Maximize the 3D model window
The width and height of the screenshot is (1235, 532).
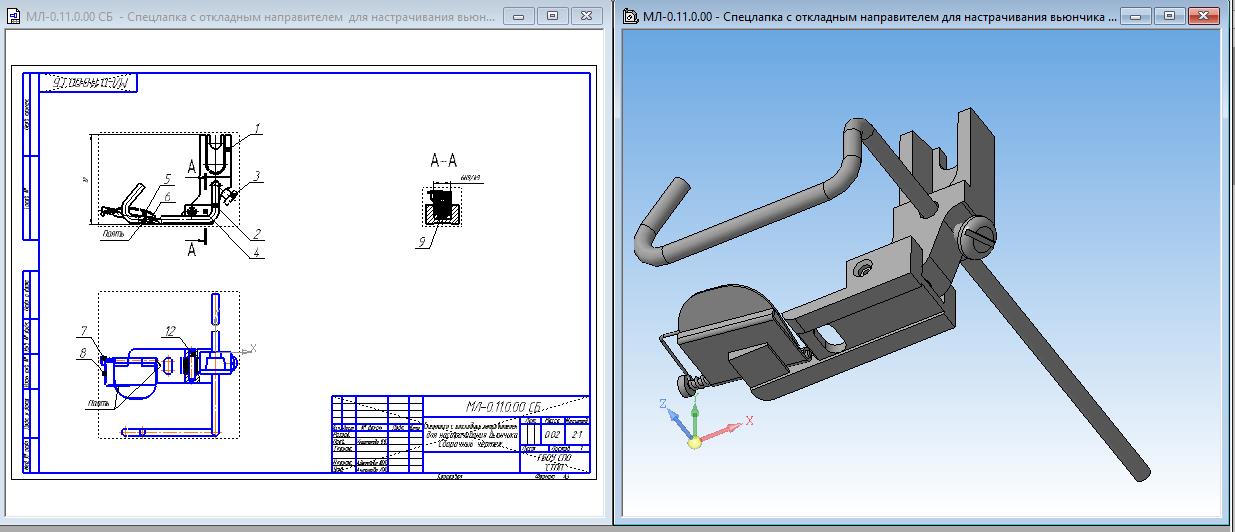1173,16
